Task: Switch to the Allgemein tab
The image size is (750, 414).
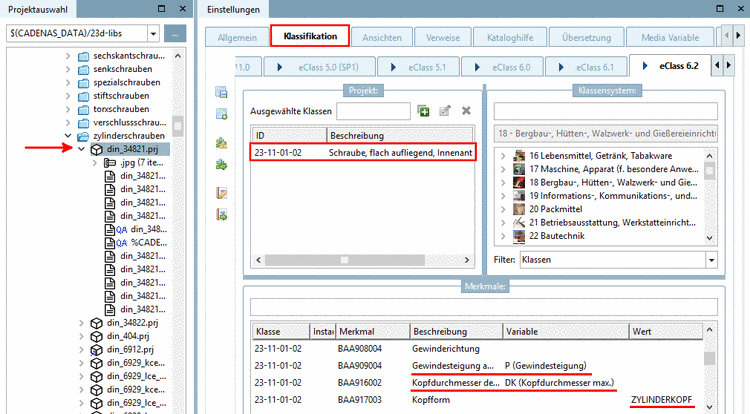Action: tap(237, 38)
